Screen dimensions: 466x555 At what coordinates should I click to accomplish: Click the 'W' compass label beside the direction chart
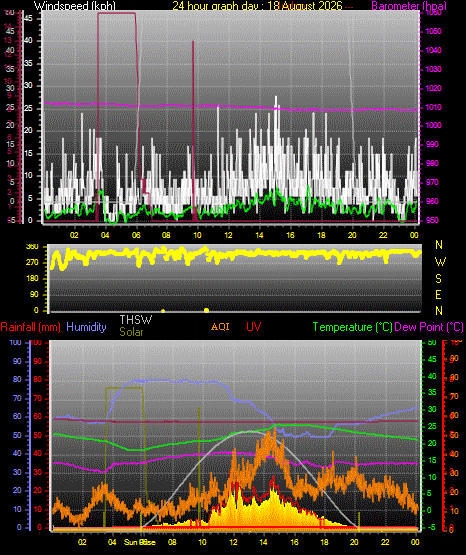[440, 262]
